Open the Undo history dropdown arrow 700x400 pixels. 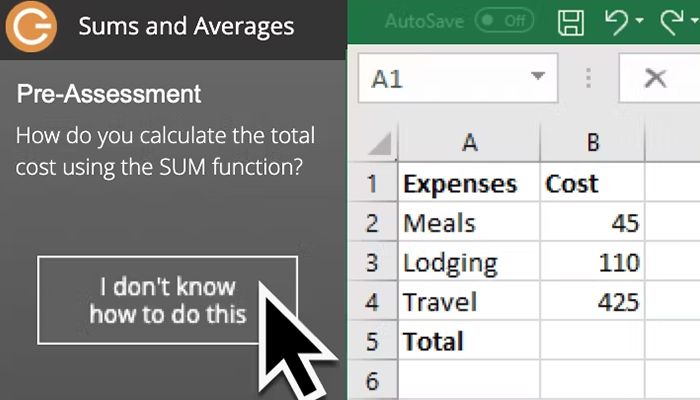(639, 21)
